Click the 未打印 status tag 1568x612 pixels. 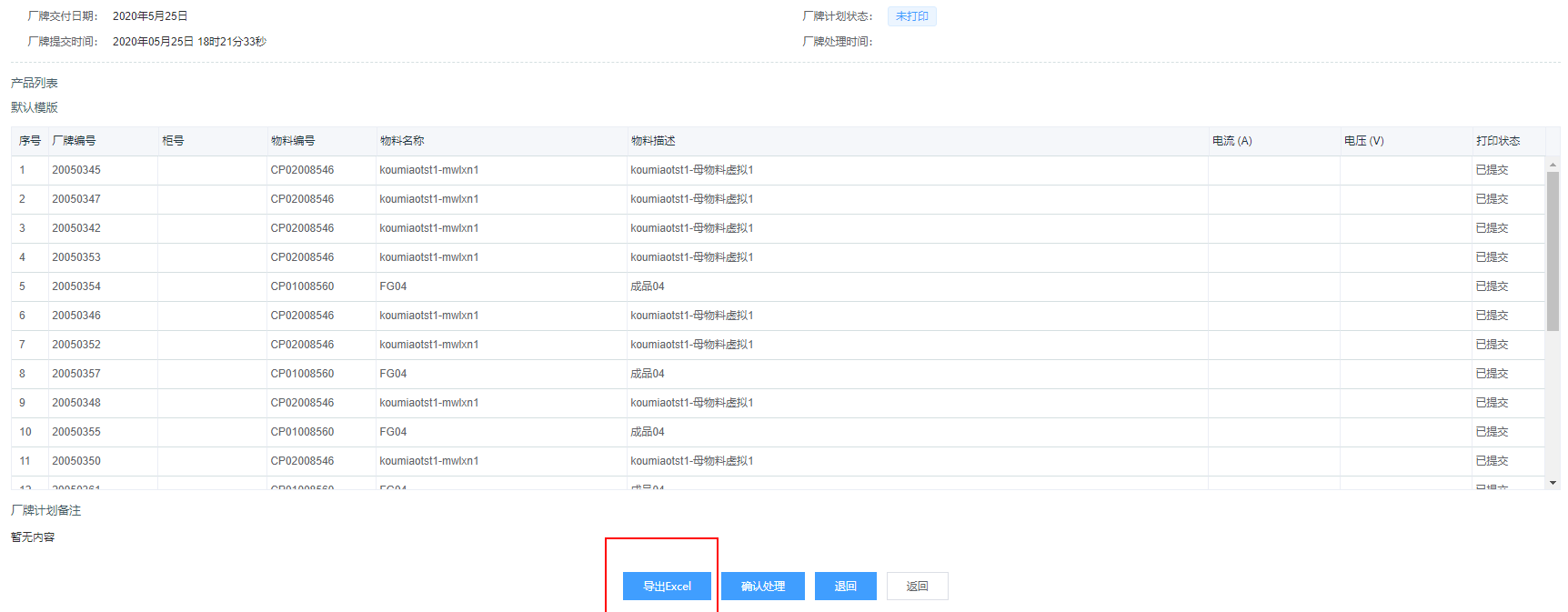tap(911, 16)
